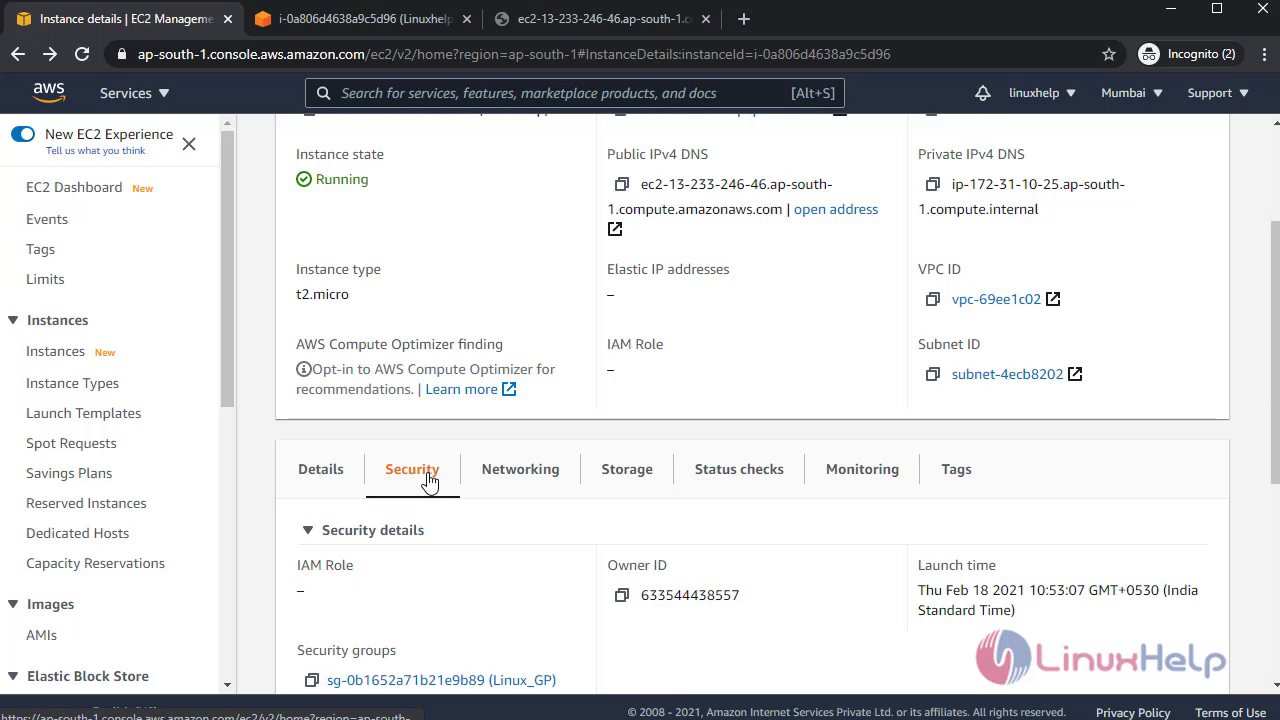The width and height of the screenshot is (1280, 720).
Task: Switch to the Details tab
Action: pos(321,469)
